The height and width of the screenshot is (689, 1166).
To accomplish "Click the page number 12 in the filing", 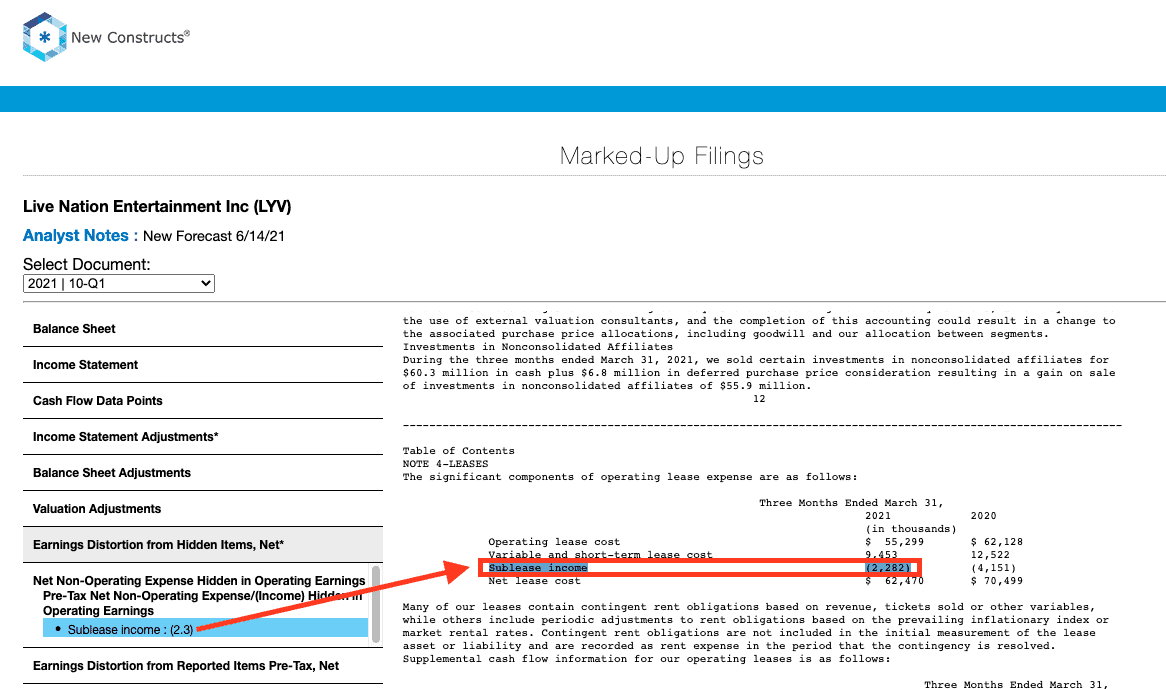I will (758, 398).
